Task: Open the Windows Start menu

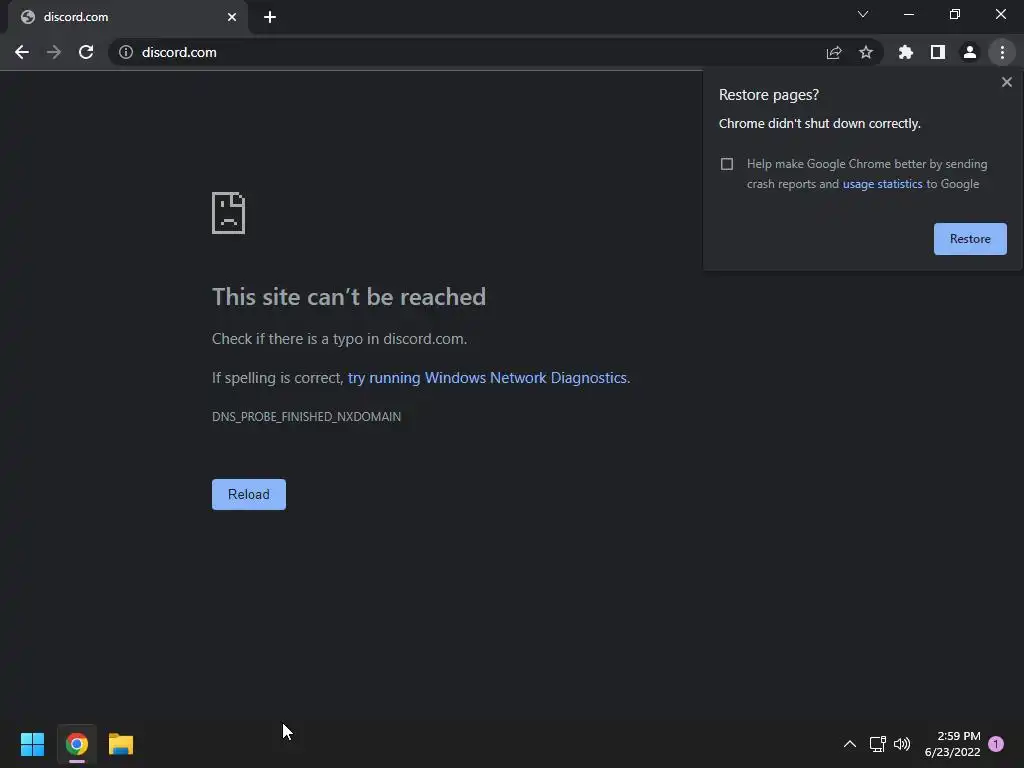Action: [33, 744]
